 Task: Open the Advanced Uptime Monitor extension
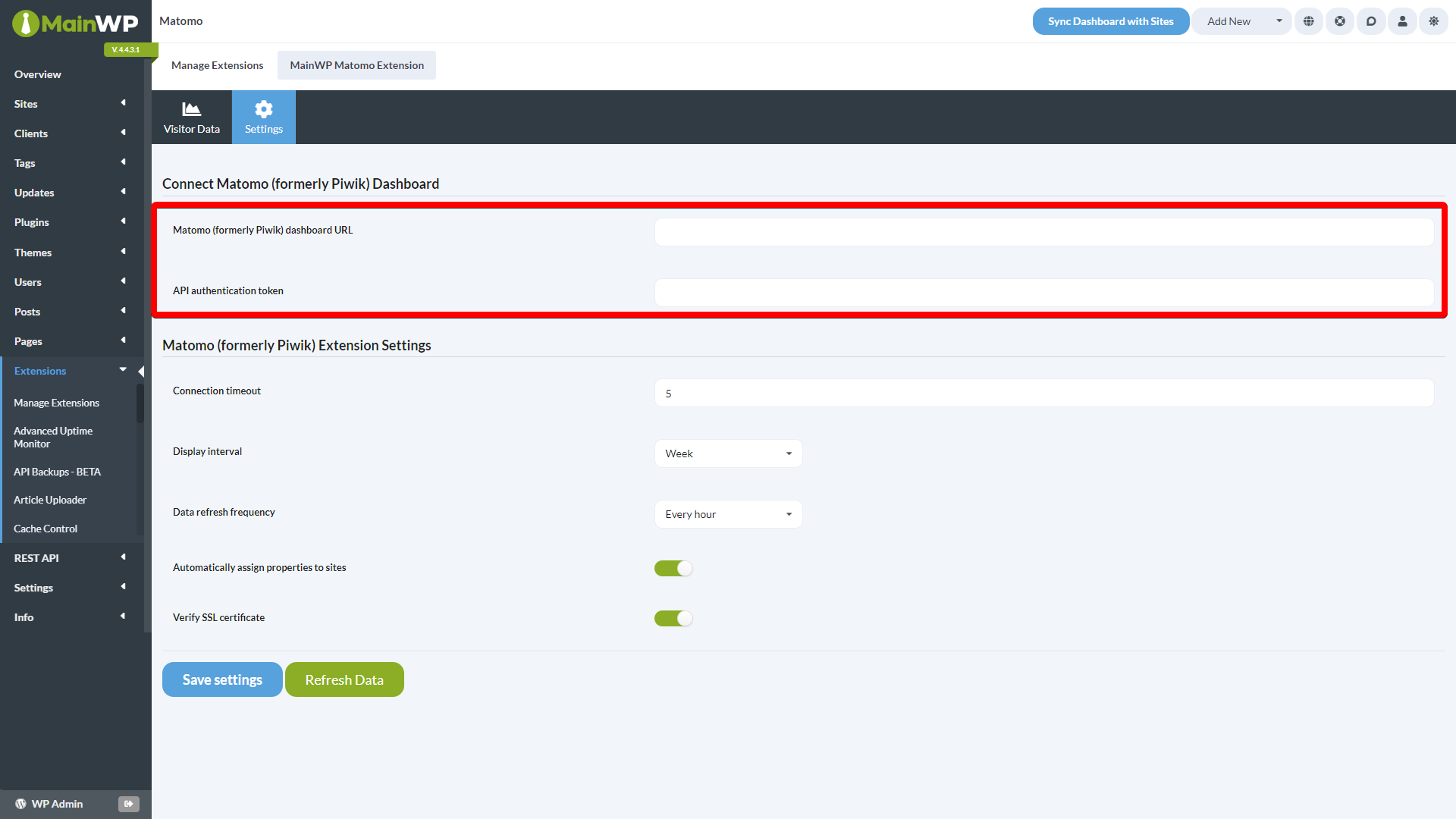pos(53,437)
